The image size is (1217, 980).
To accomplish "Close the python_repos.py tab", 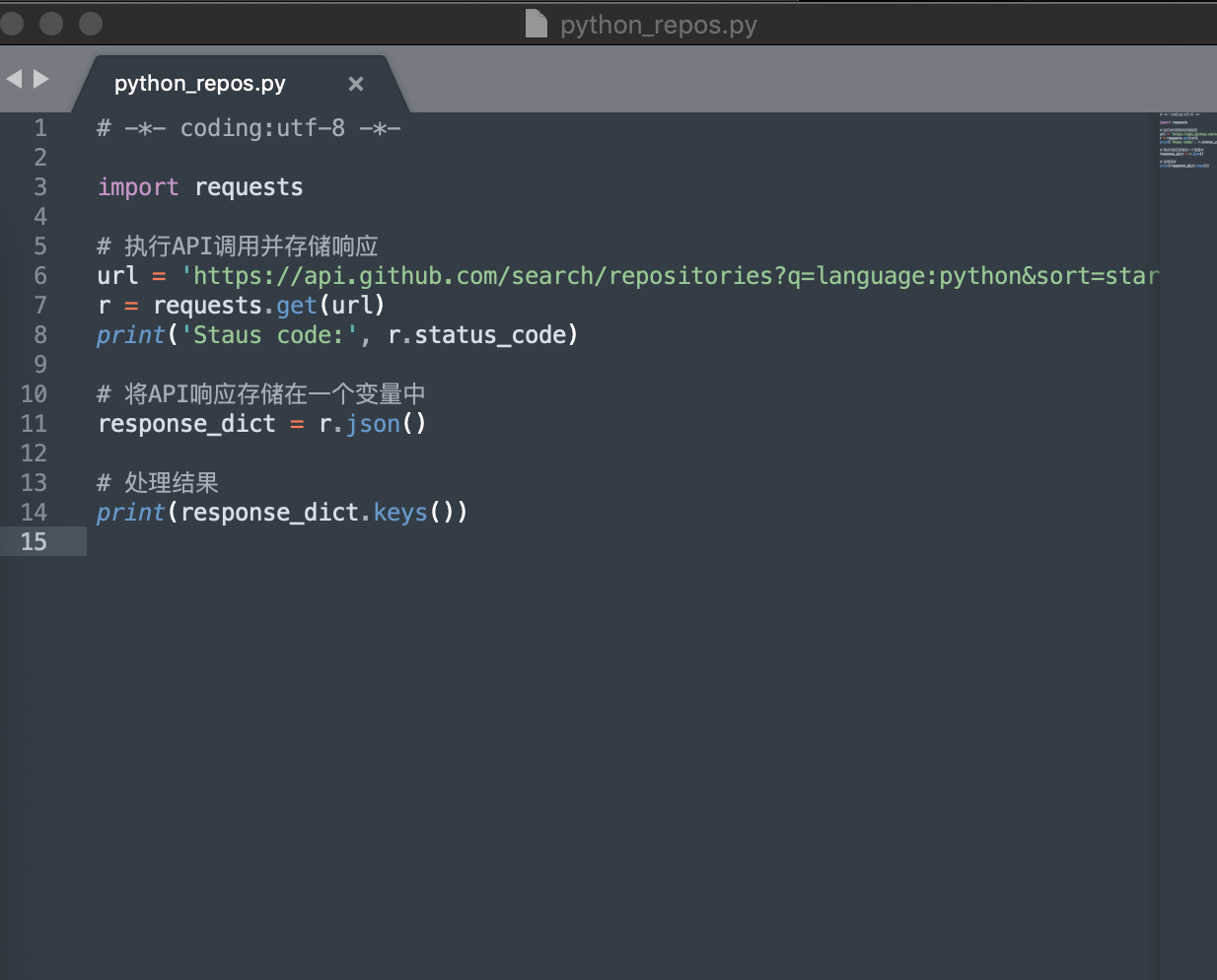I will (356, 84).
